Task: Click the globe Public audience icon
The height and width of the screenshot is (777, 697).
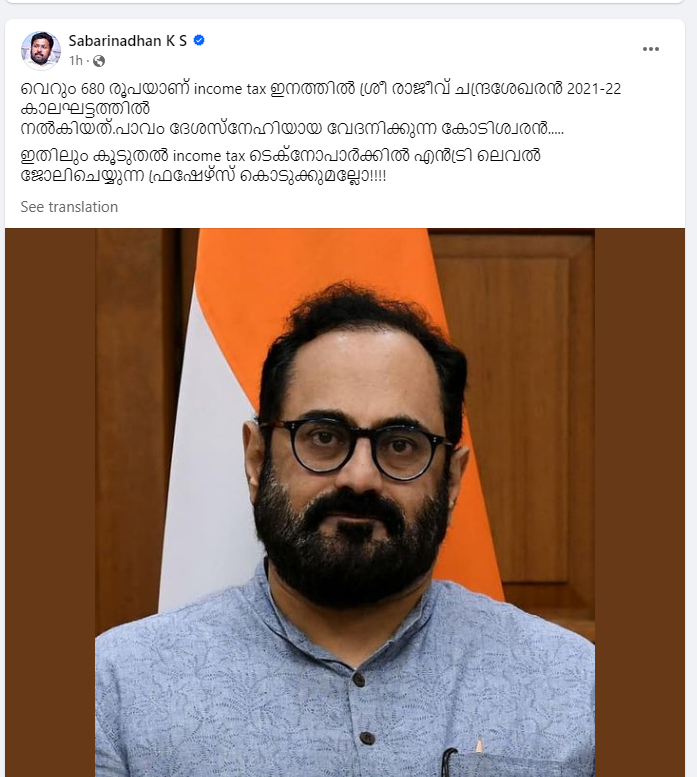Action: click(99, 61)
